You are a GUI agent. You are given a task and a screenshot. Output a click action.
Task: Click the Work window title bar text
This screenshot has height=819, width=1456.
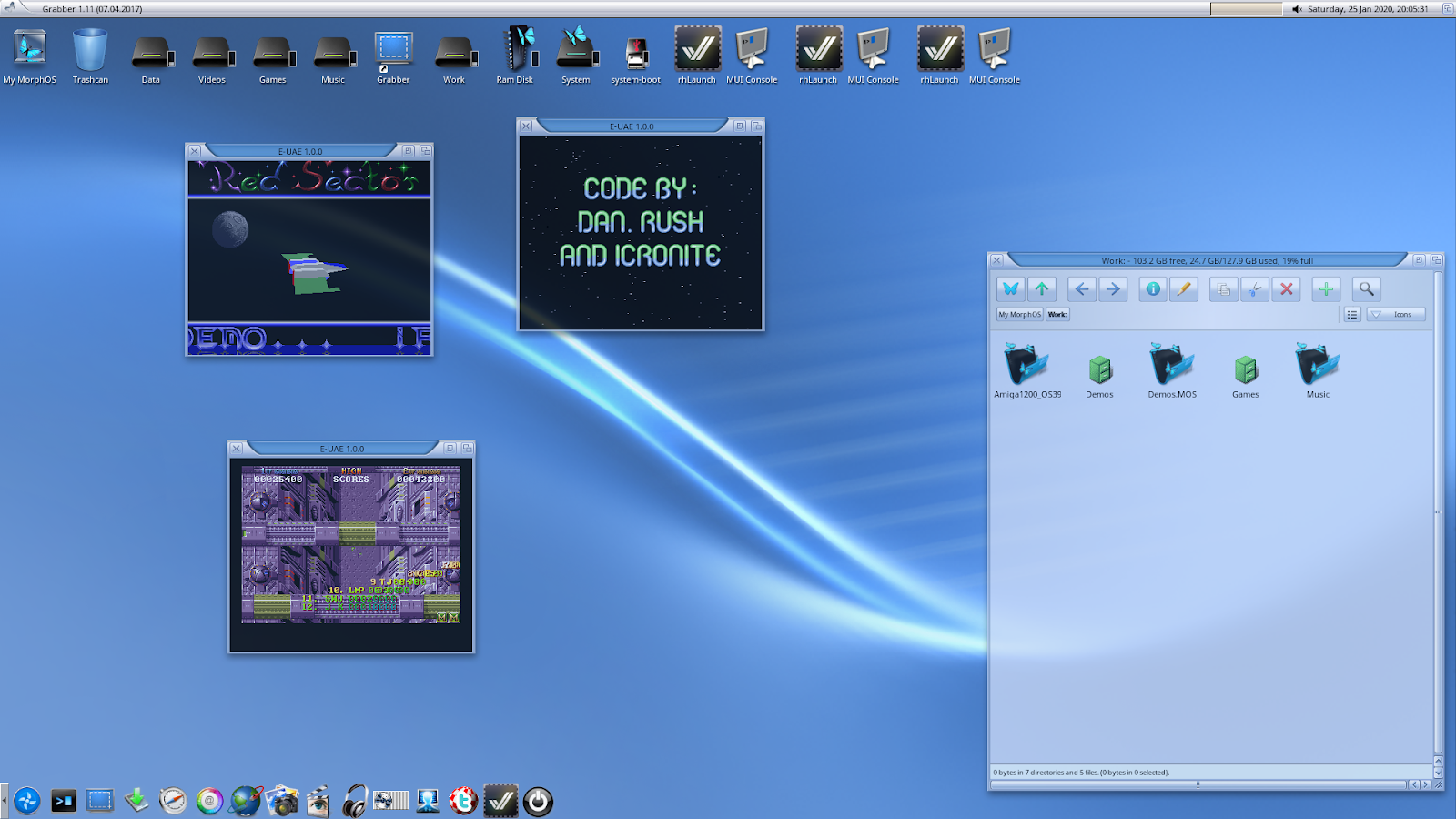1207,260
